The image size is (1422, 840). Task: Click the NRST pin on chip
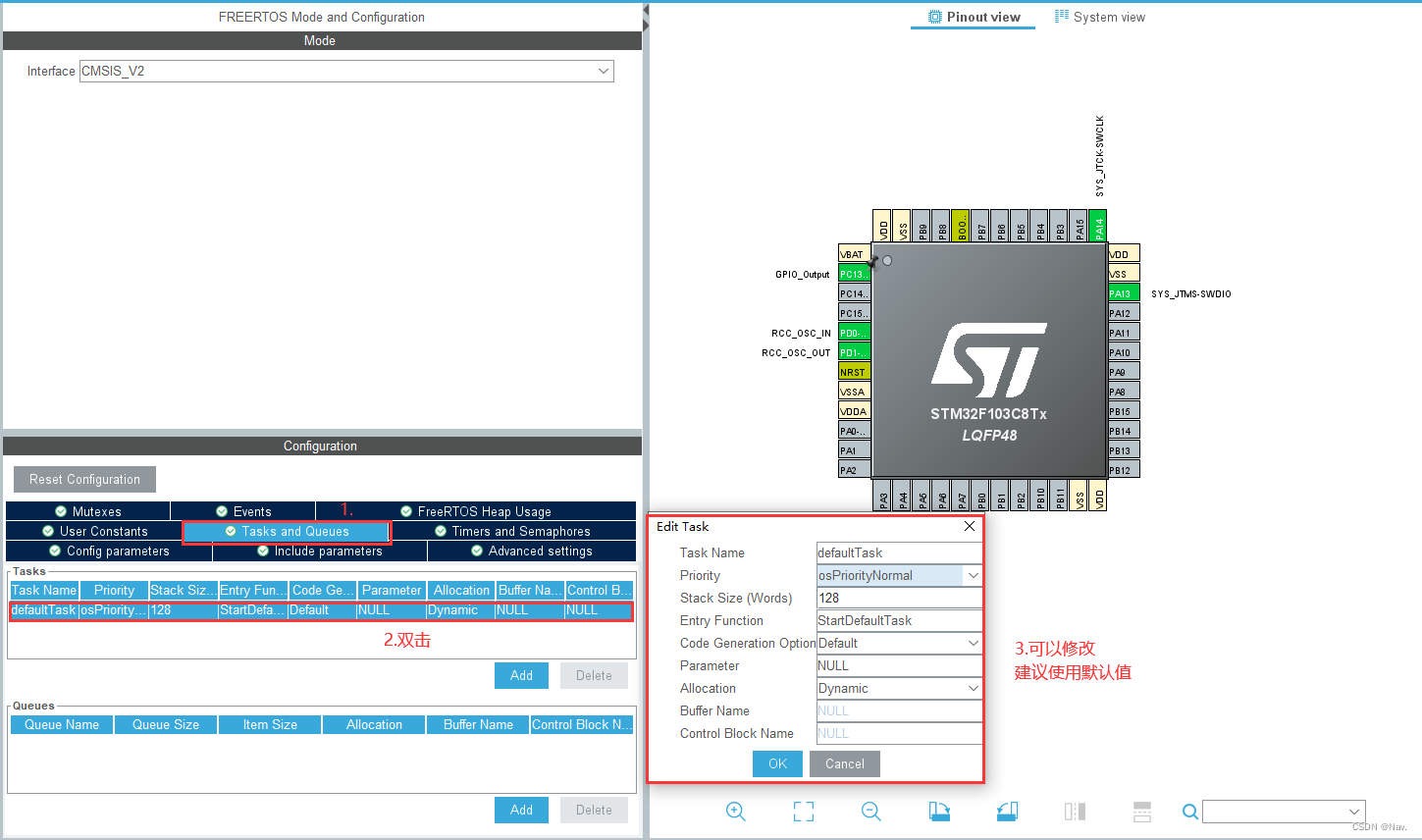click(x=854, y=372)
